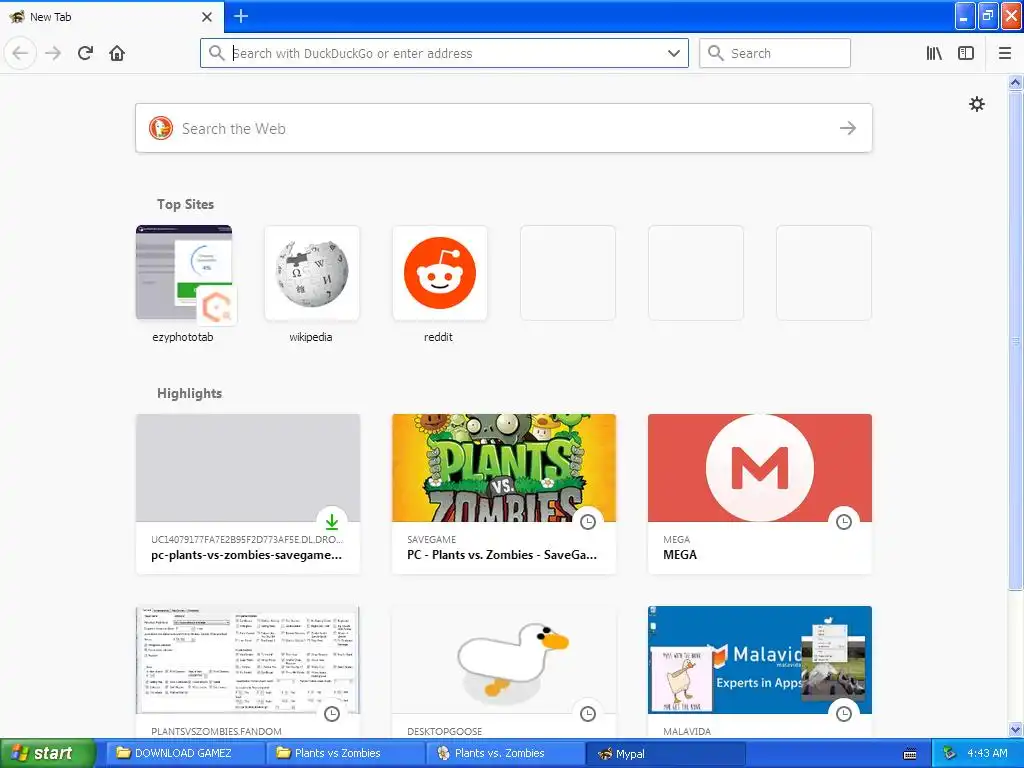
Task: Select the New Tab tab
Action: tap(111, 17)
